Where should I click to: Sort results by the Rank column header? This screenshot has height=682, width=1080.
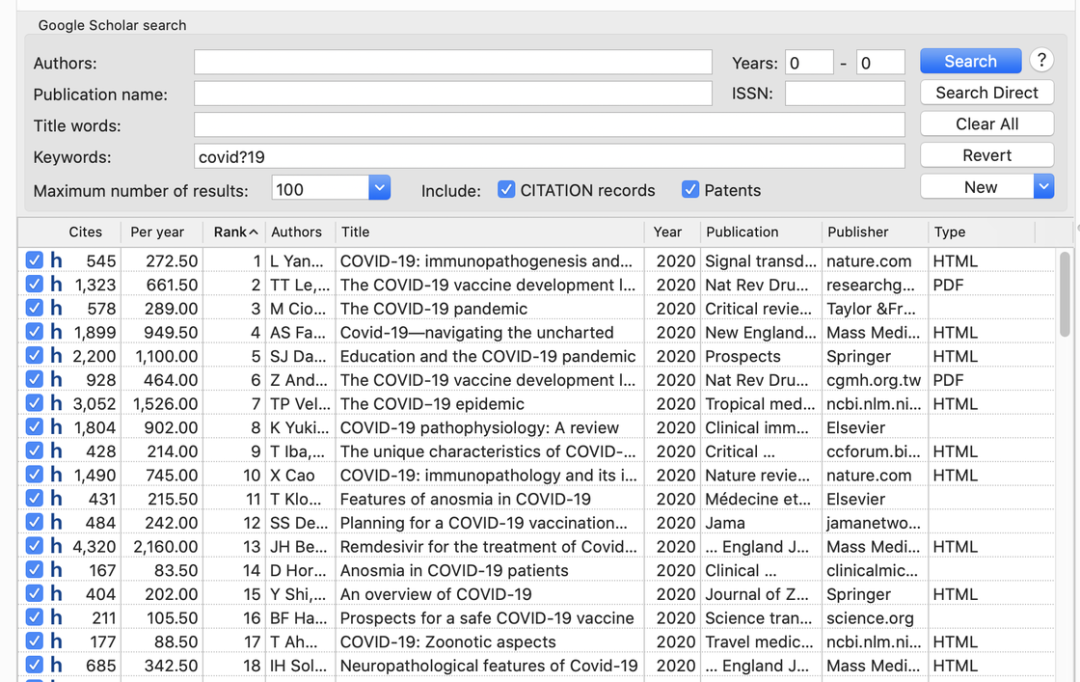click(x=235, y=232)
